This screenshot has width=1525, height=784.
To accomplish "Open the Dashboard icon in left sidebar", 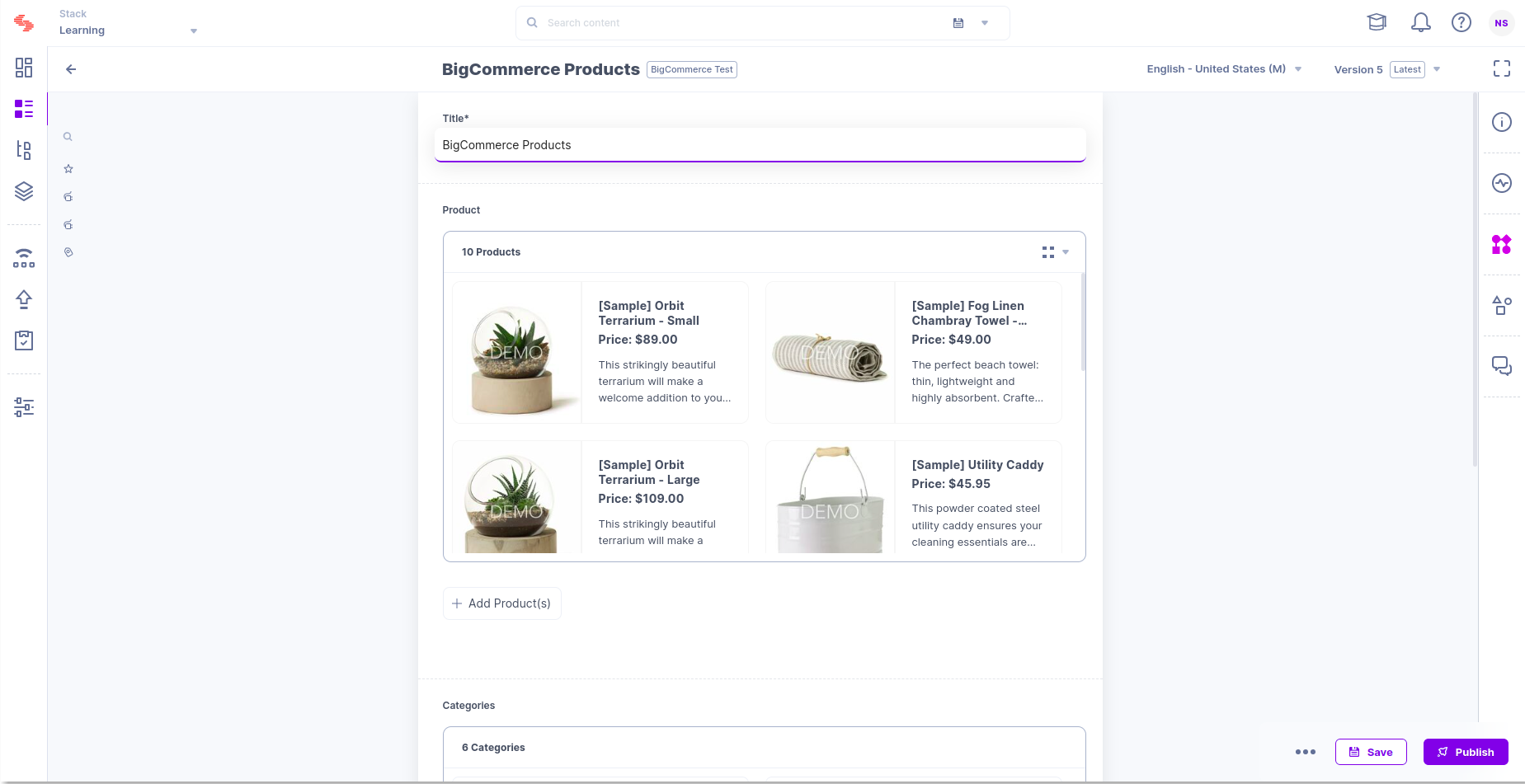I will pyautogui.click(x=24, y=68).
